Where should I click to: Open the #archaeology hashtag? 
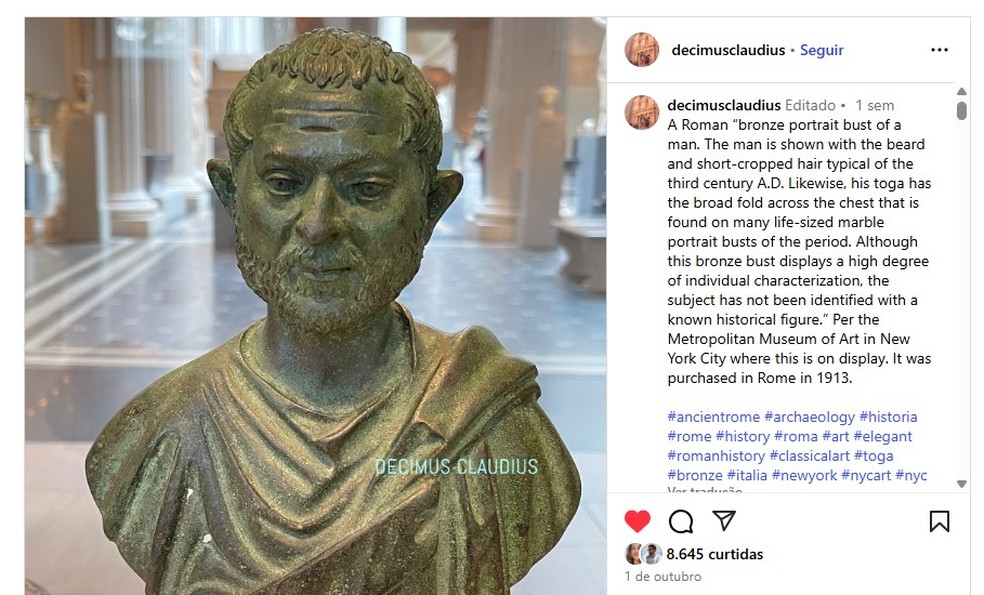(x=809, y=417)
